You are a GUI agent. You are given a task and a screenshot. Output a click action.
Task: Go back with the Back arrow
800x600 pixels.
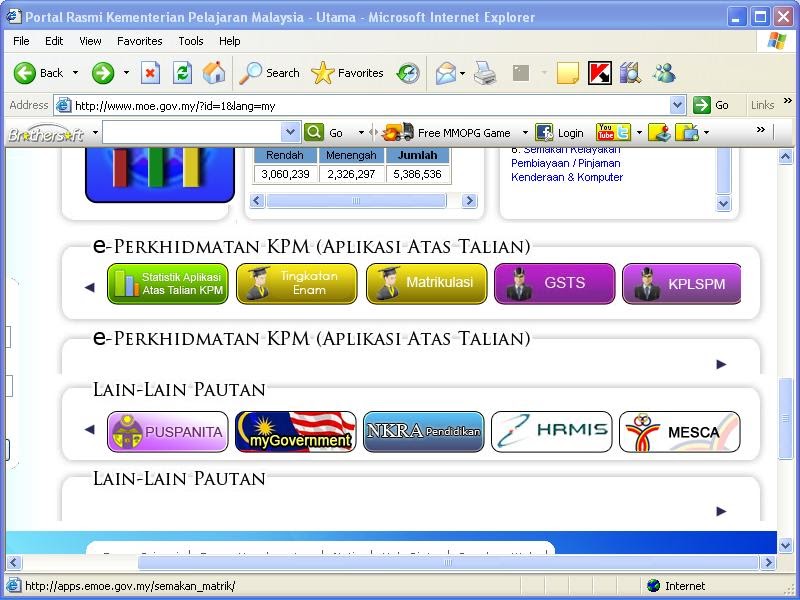(x=38, y=73)
